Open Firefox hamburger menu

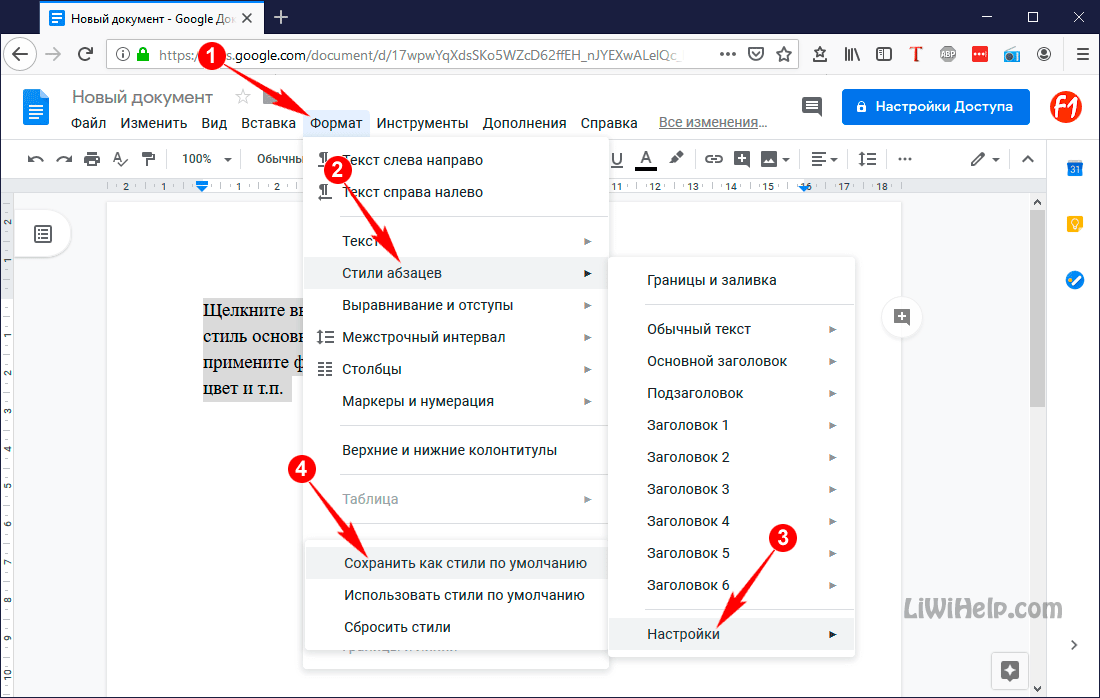point(1082,54)
